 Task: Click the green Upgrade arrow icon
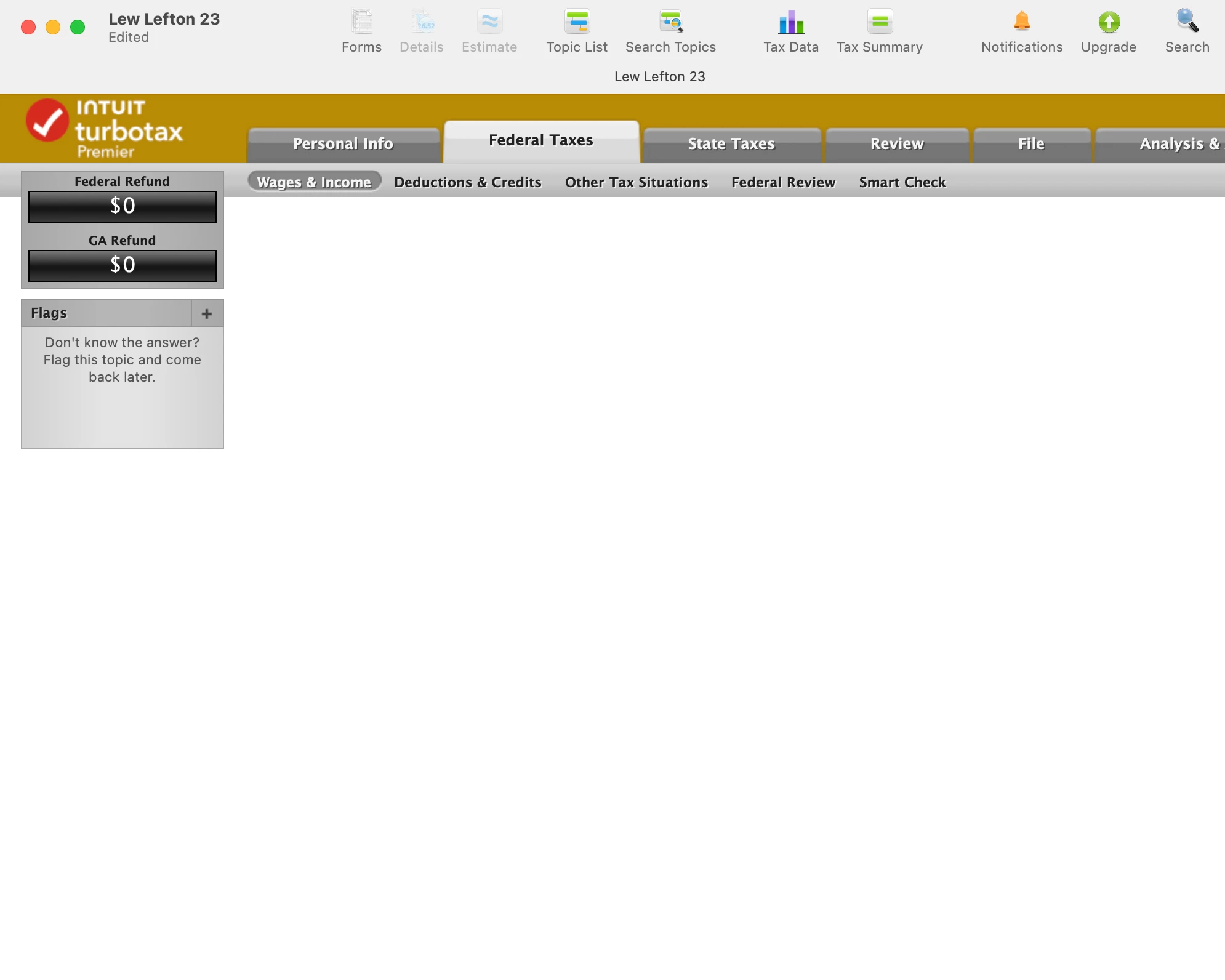tap(1109, 22)
